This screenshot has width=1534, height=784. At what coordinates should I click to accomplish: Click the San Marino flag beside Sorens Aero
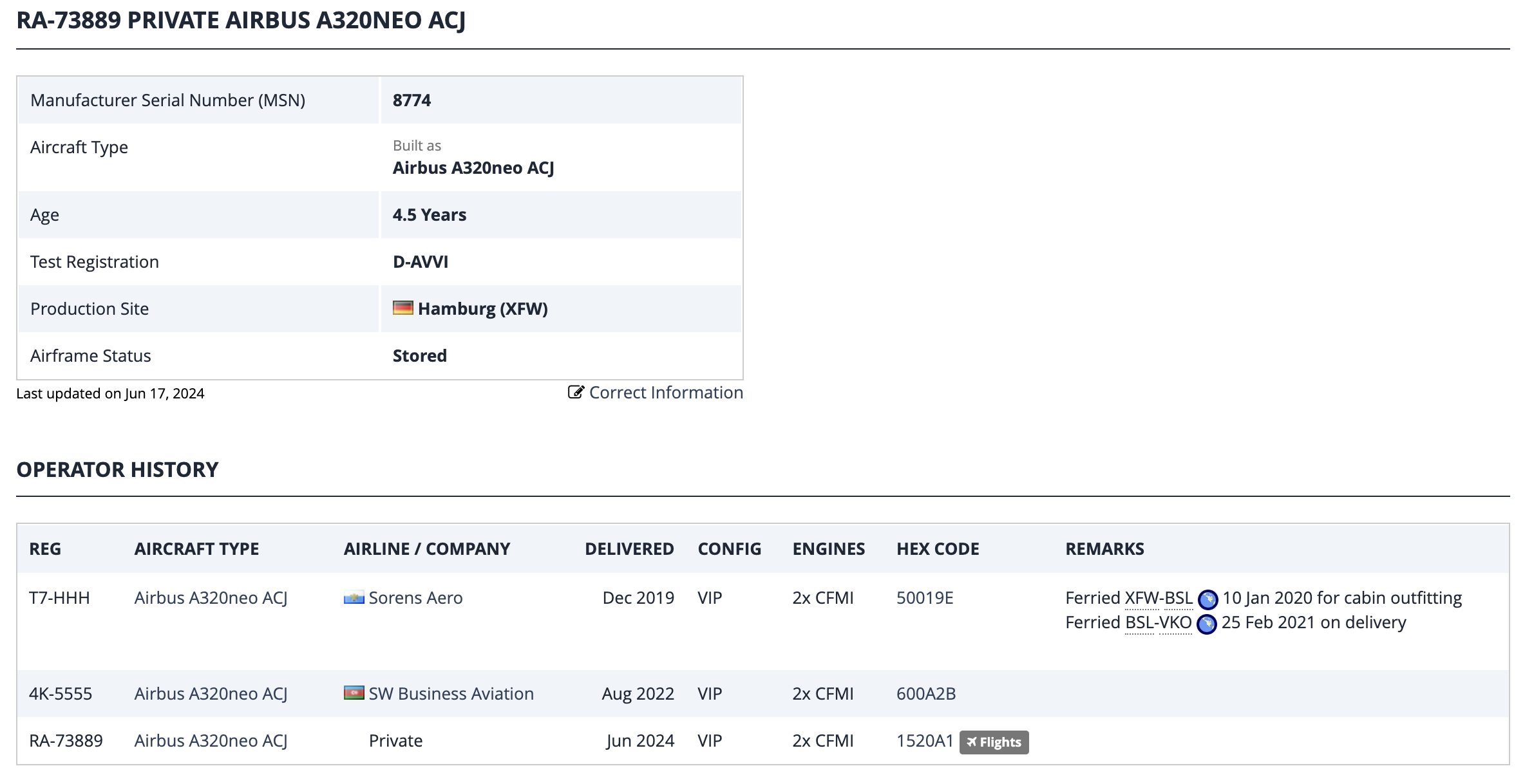click(354, 598)
